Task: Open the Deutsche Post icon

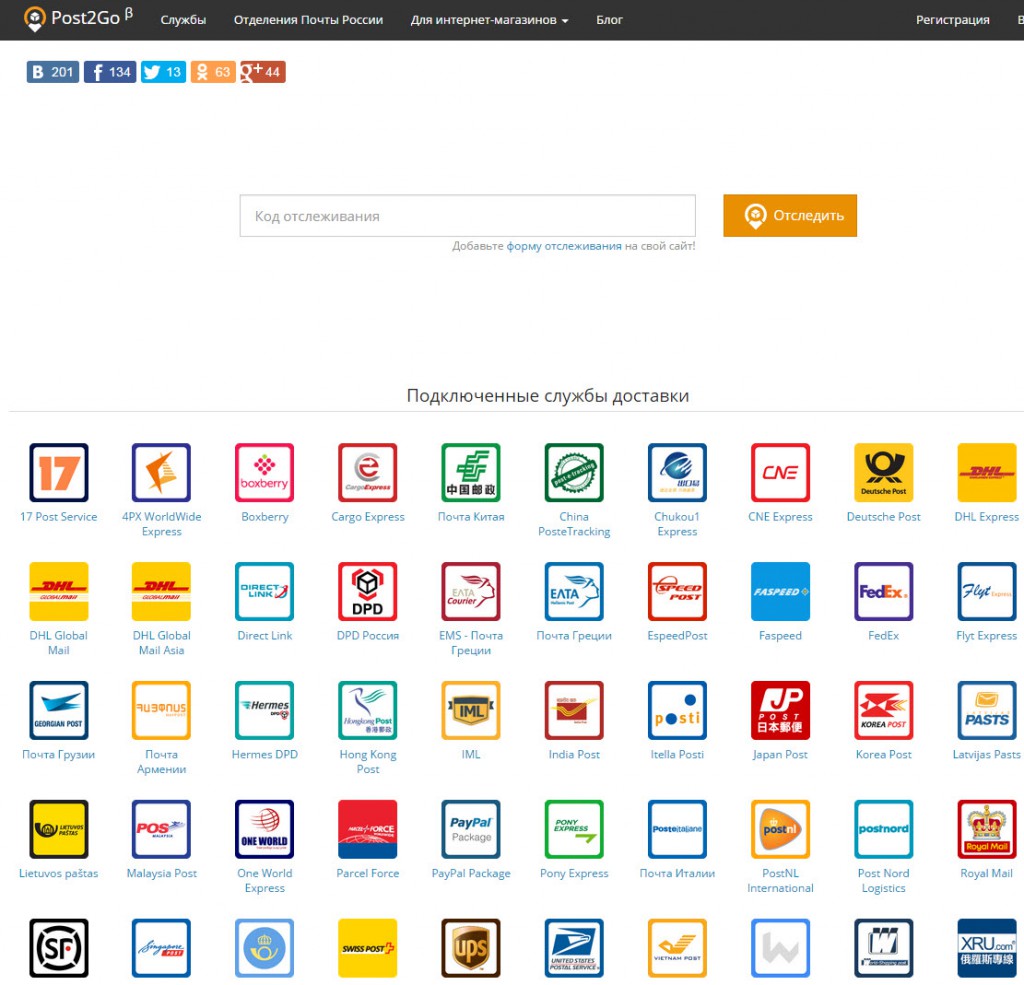Action: click(883, 473)
